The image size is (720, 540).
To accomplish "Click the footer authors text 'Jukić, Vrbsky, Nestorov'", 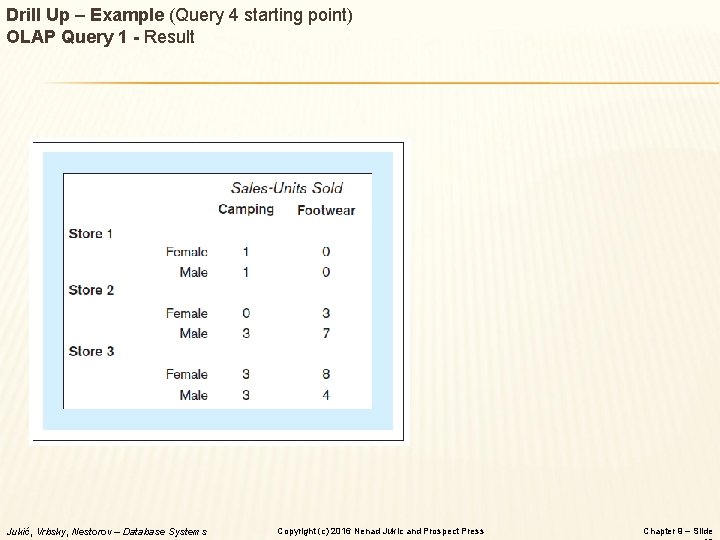I will pyautogui.click(x=58, y=532).
